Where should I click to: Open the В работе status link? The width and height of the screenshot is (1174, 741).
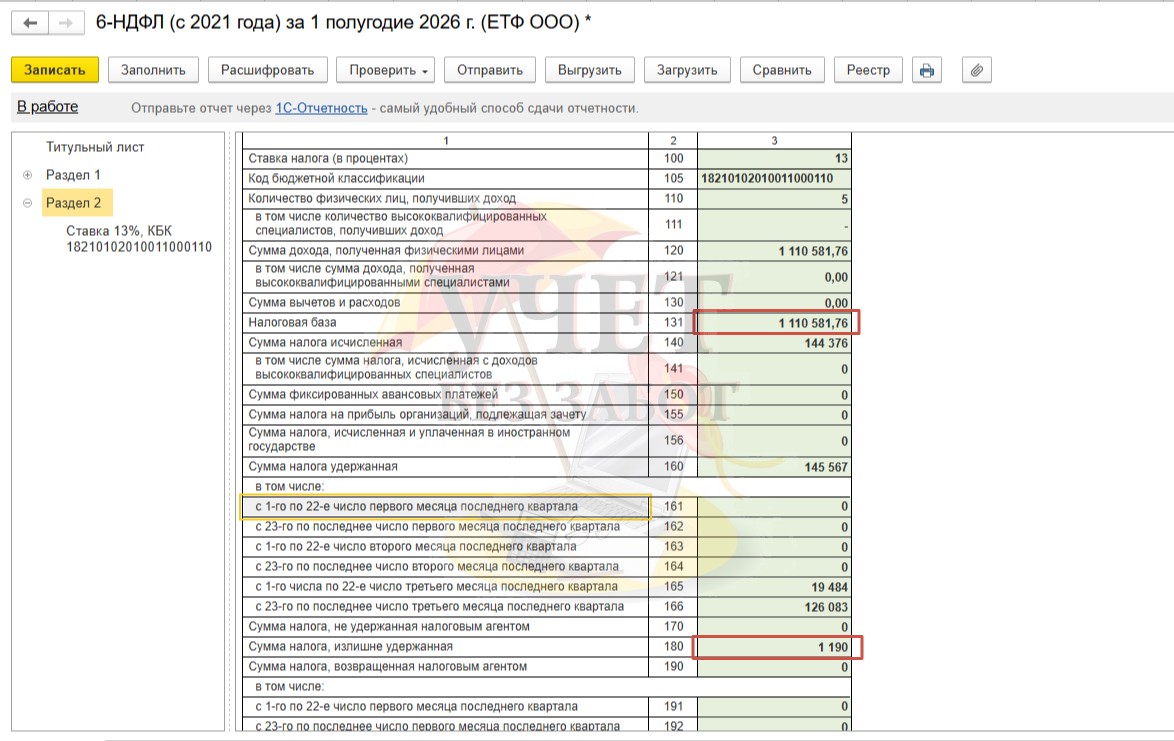pos(47,107)
